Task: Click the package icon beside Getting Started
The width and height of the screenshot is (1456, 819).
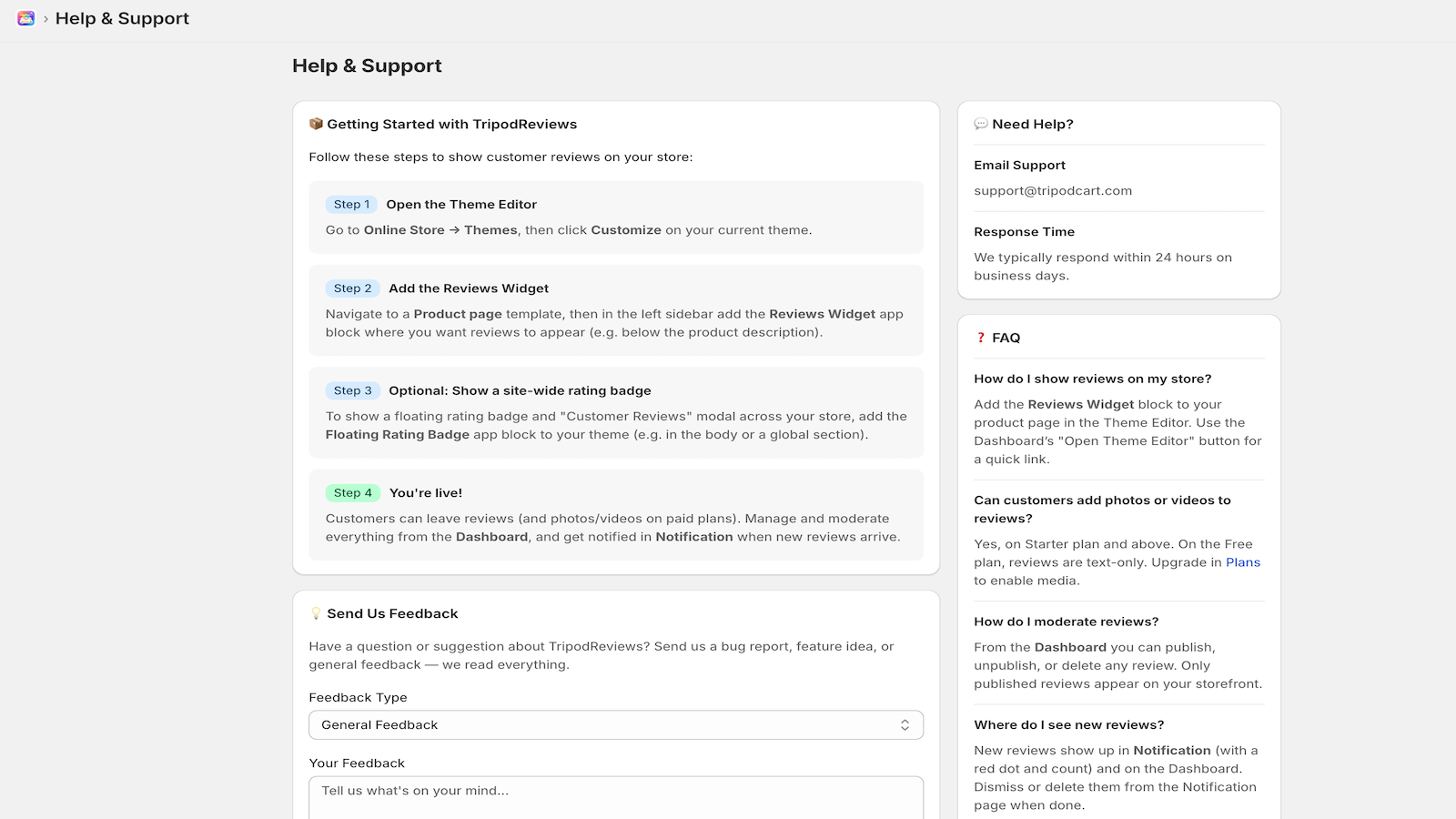Action: (x=316, y=124)
